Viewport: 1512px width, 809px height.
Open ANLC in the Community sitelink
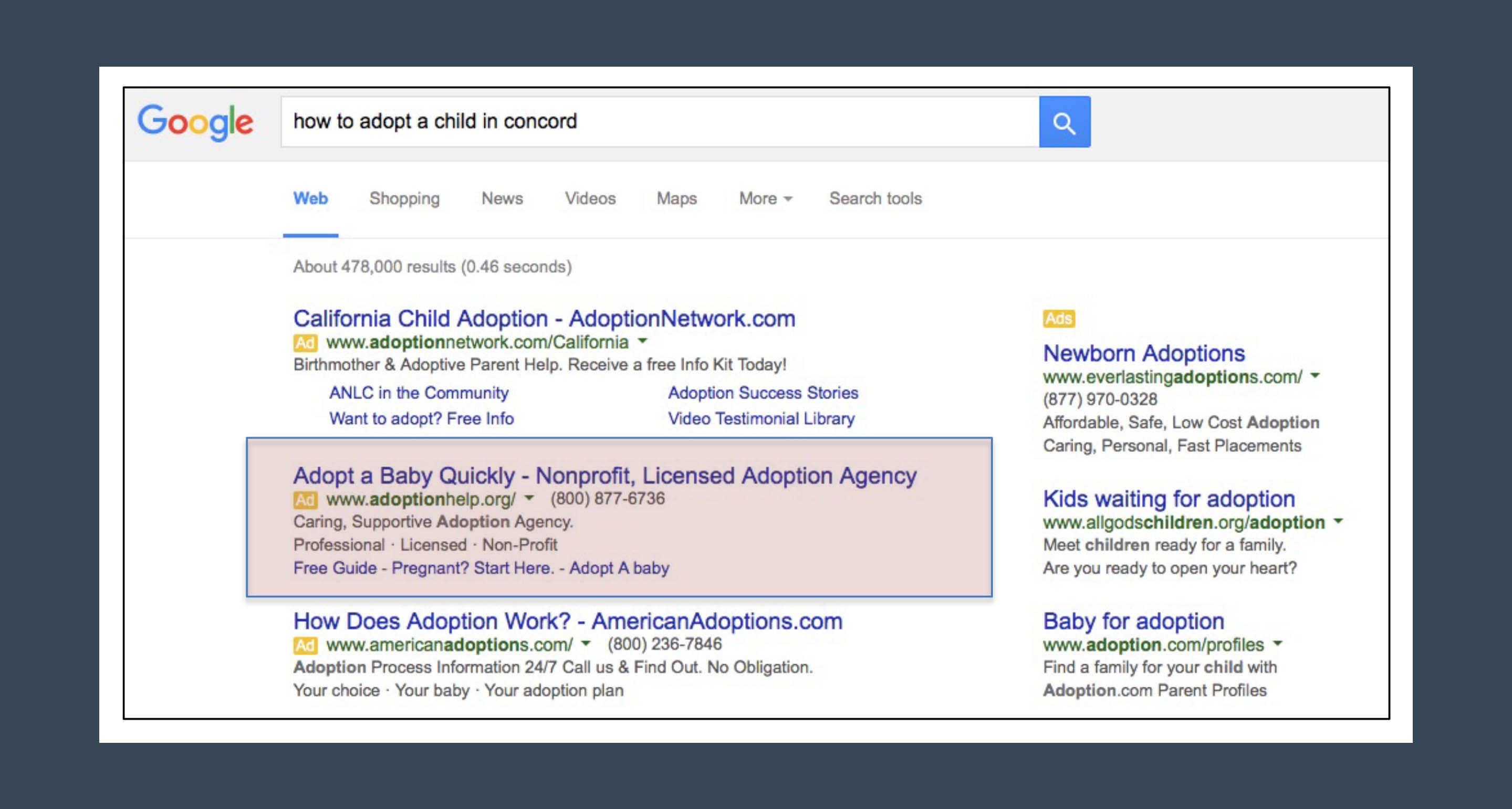pyautogui.click(x=419, y=393)
